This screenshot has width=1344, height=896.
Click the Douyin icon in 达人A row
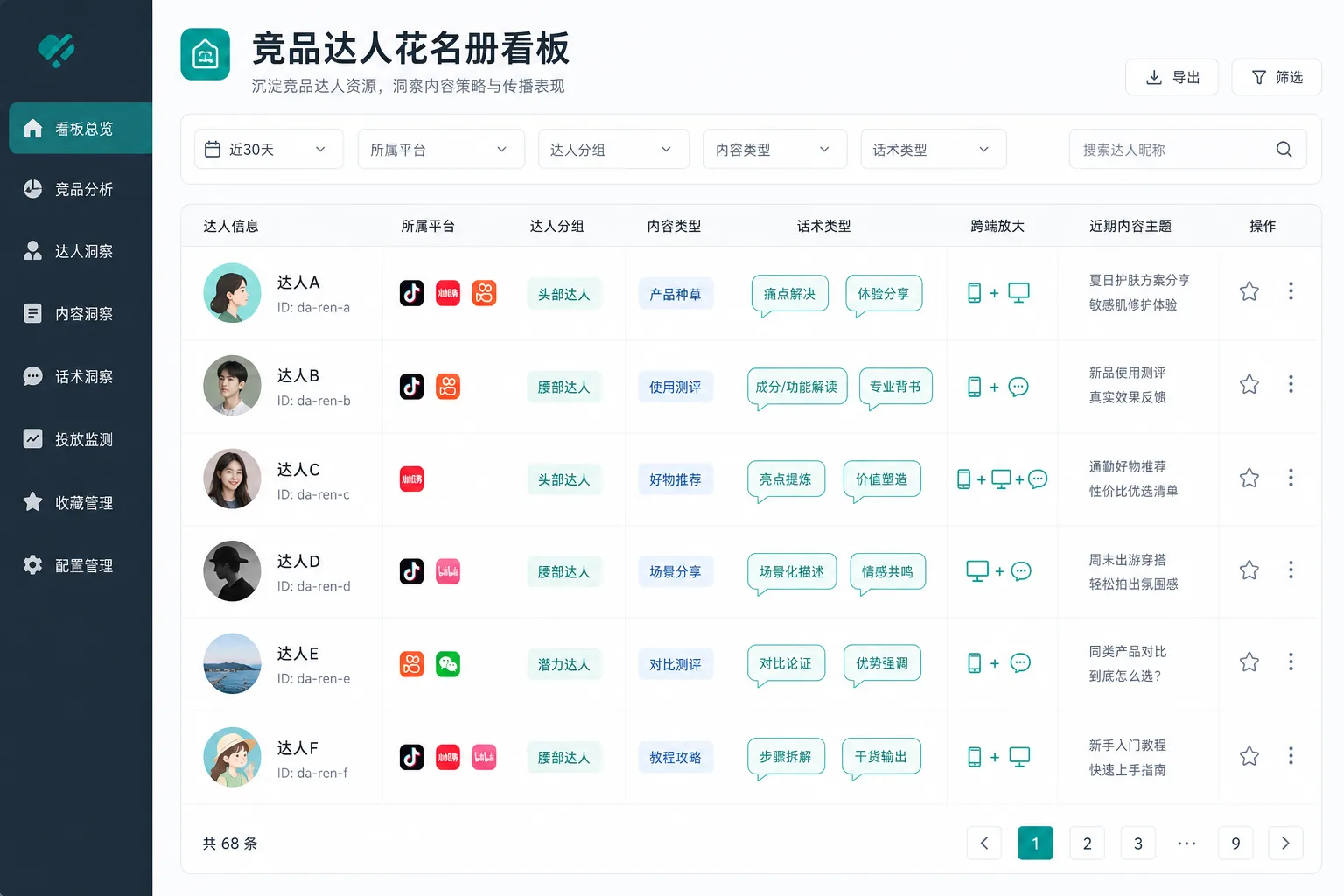pyautogui.click(x=412, y=293)
